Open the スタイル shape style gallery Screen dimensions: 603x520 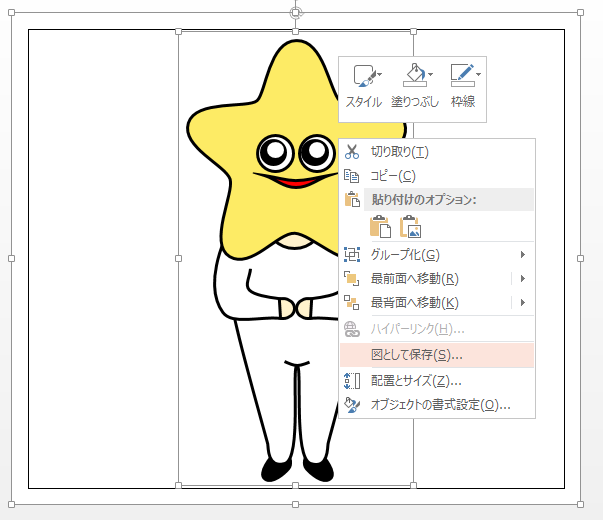(x=363, y=88)
